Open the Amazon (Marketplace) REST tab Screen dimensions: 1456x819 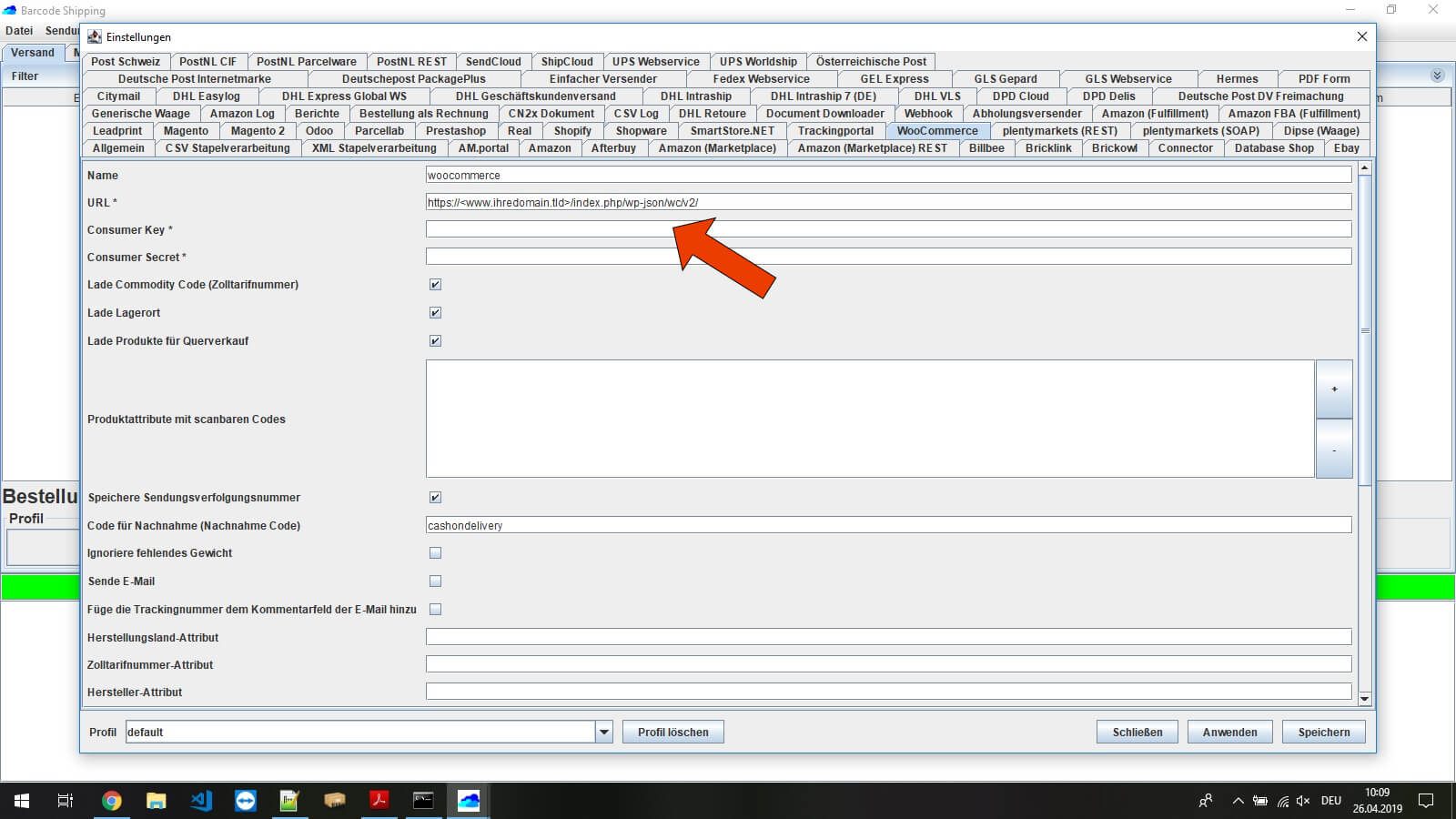click(x=873, y=148)
